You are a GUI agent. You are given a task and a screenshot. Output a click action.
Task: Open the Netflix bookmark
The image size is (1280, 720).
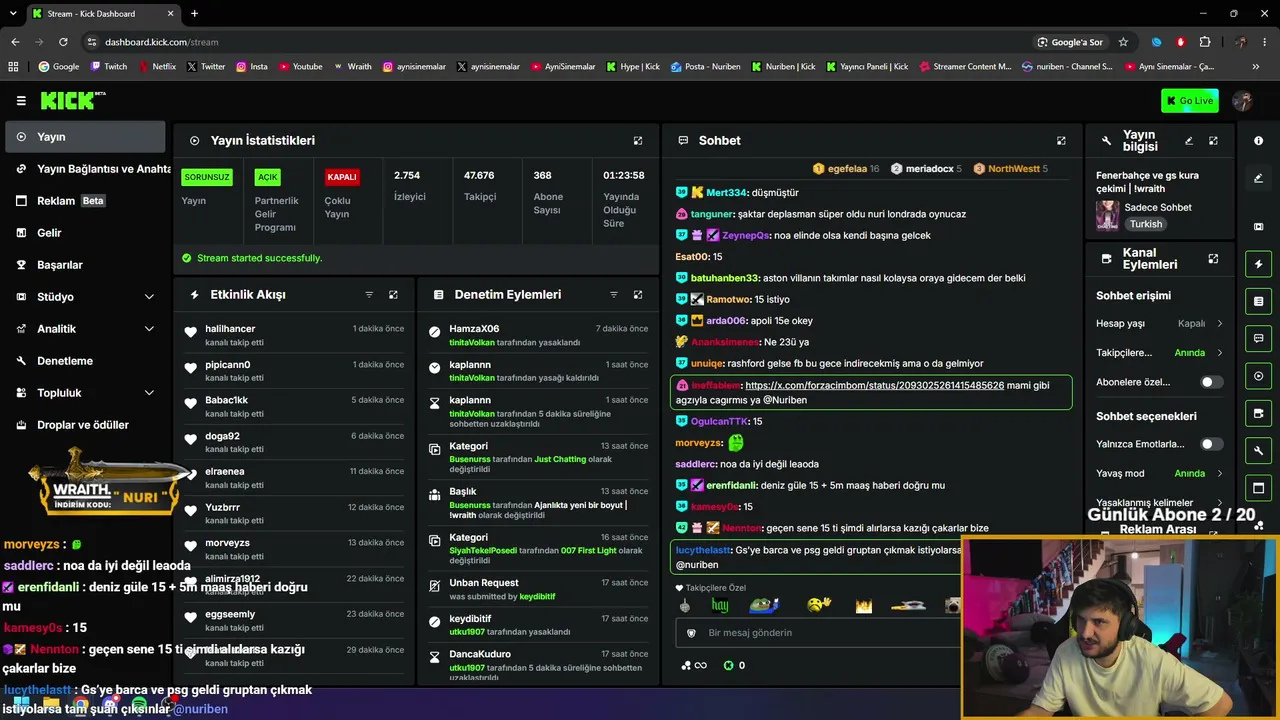(x=156, y=67)
